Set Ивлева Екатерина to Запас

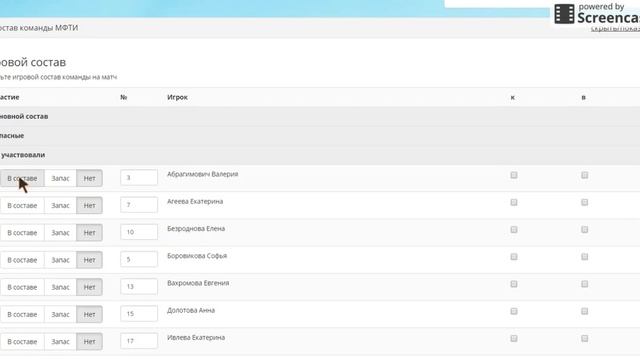tap(60, 342)
